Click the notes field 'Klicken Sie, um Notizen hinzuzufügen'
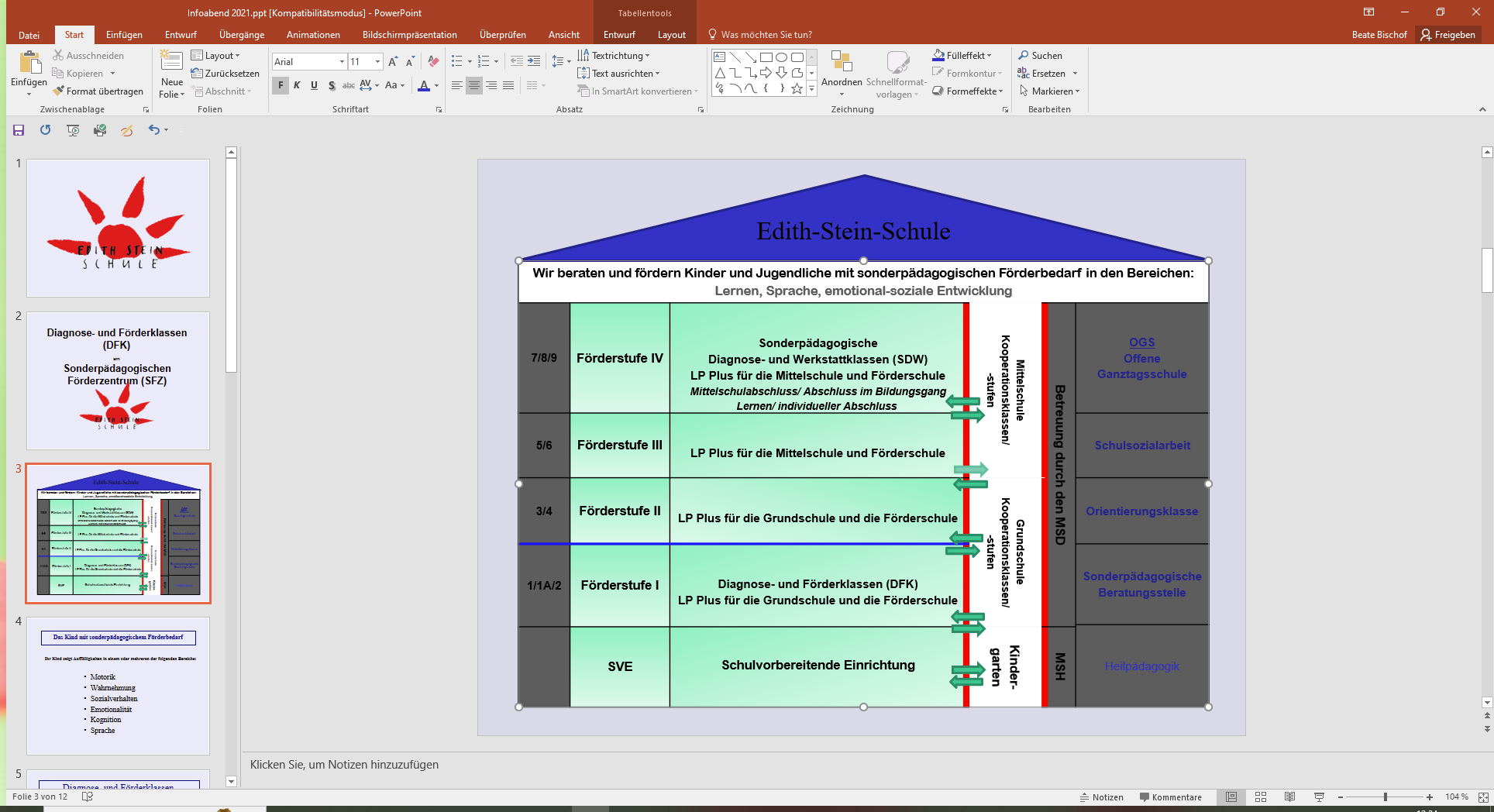The height and width of the screenshot is (812, 1494). coord(344,765)
